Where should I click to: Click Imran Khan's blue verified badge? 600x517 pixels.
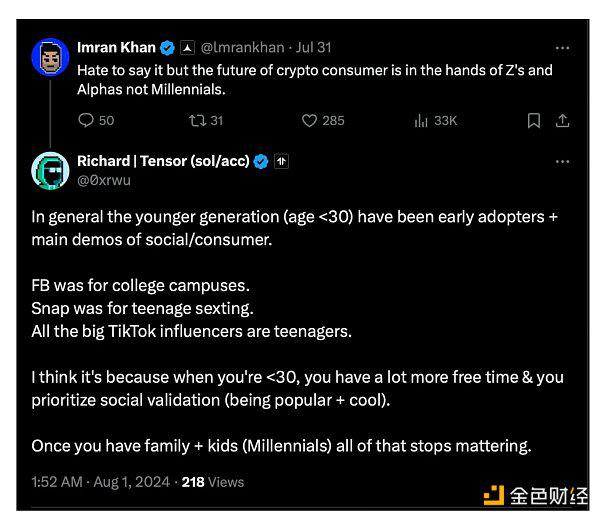167,47
